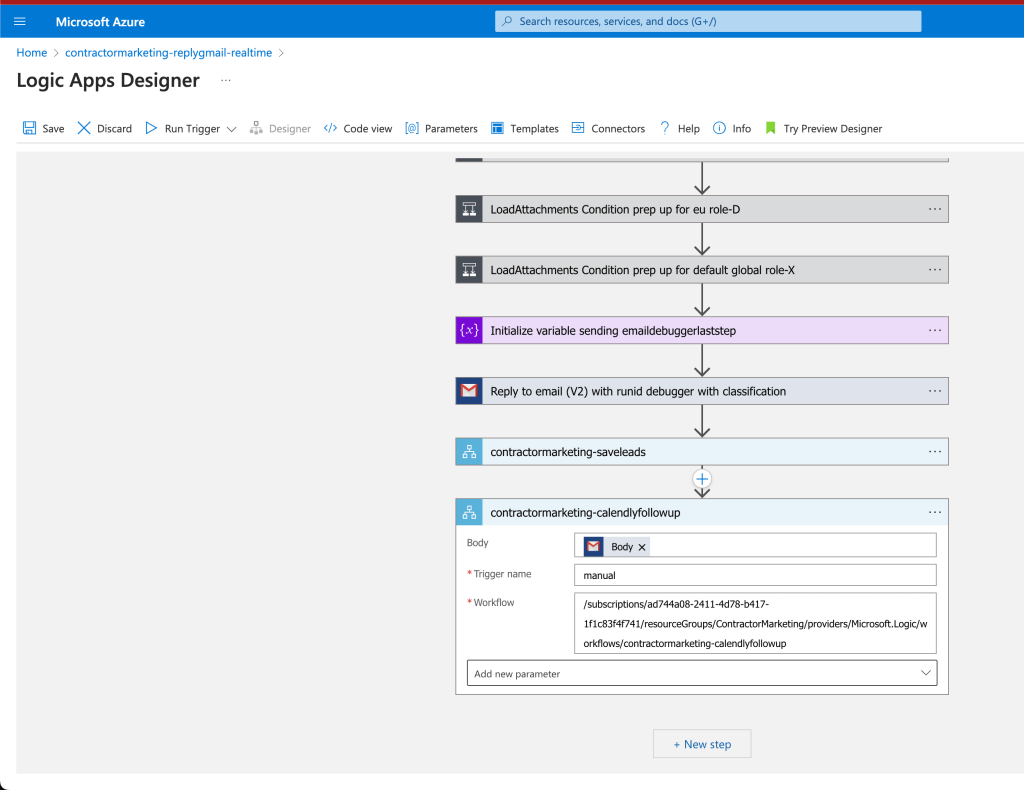Click the Info label in the toolbar
Image resolution: width=1024 pixels, height=790 pixels.
(x=741, y=129)
